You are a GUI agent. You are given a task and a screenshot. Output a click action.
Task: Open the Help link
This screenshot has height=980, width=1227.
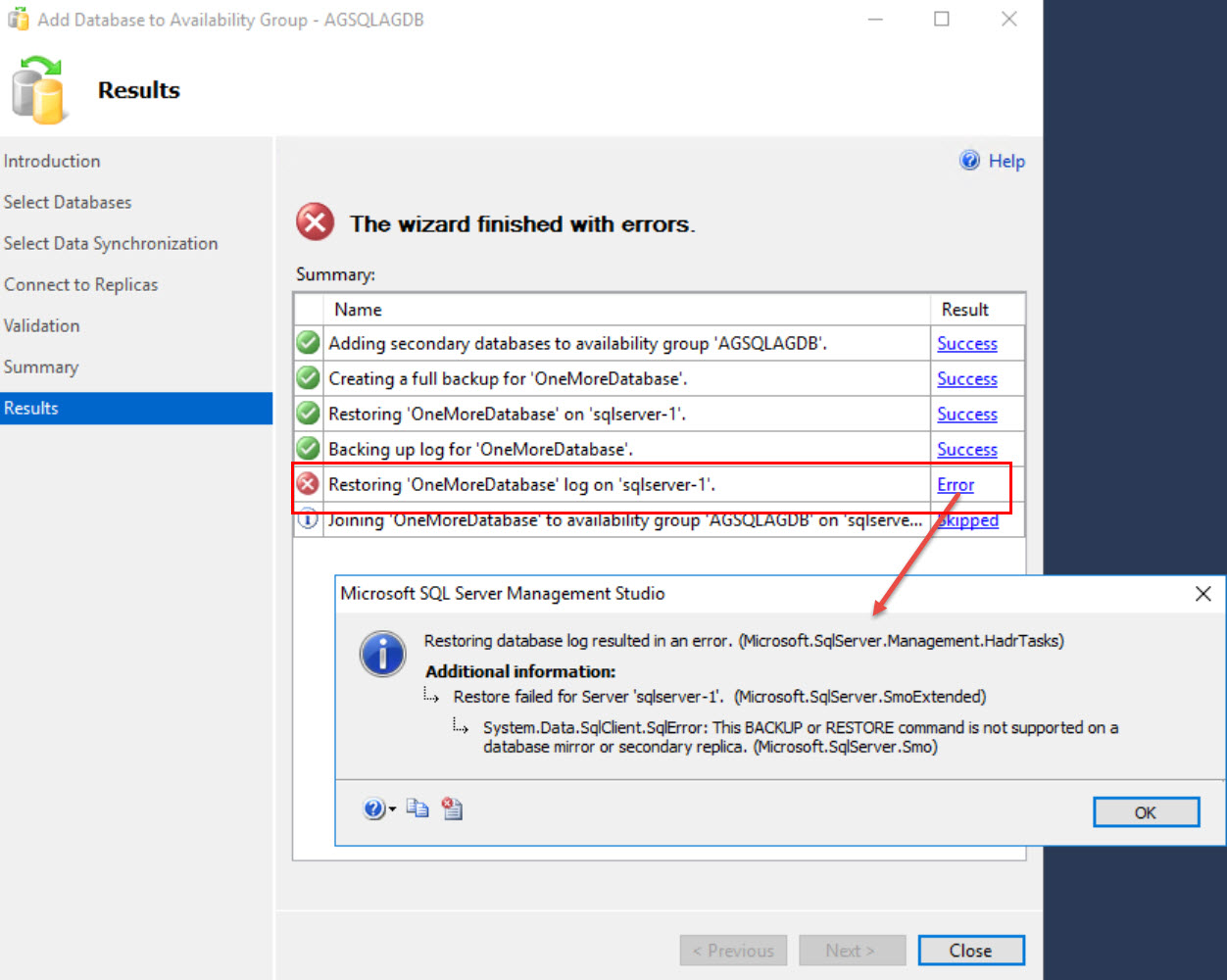1006,161
